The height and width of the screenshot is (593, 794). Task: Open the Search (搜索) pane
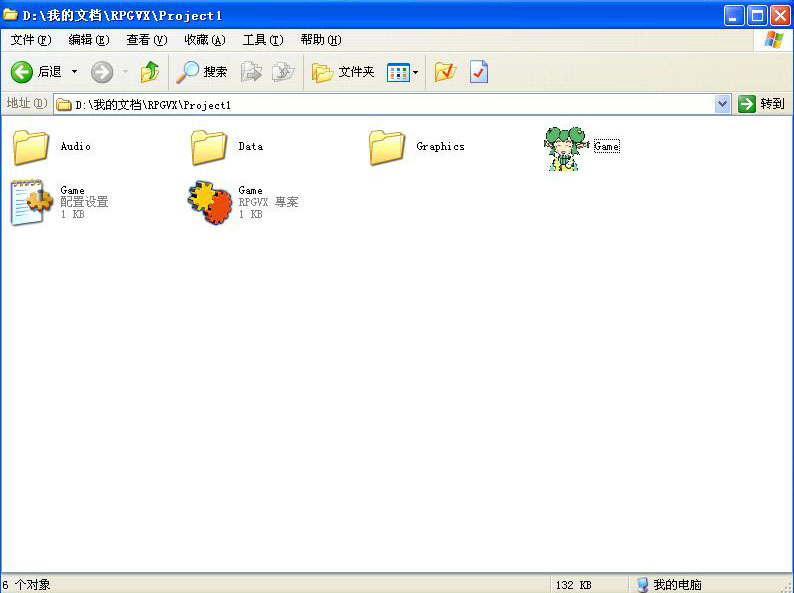point(202,72)
